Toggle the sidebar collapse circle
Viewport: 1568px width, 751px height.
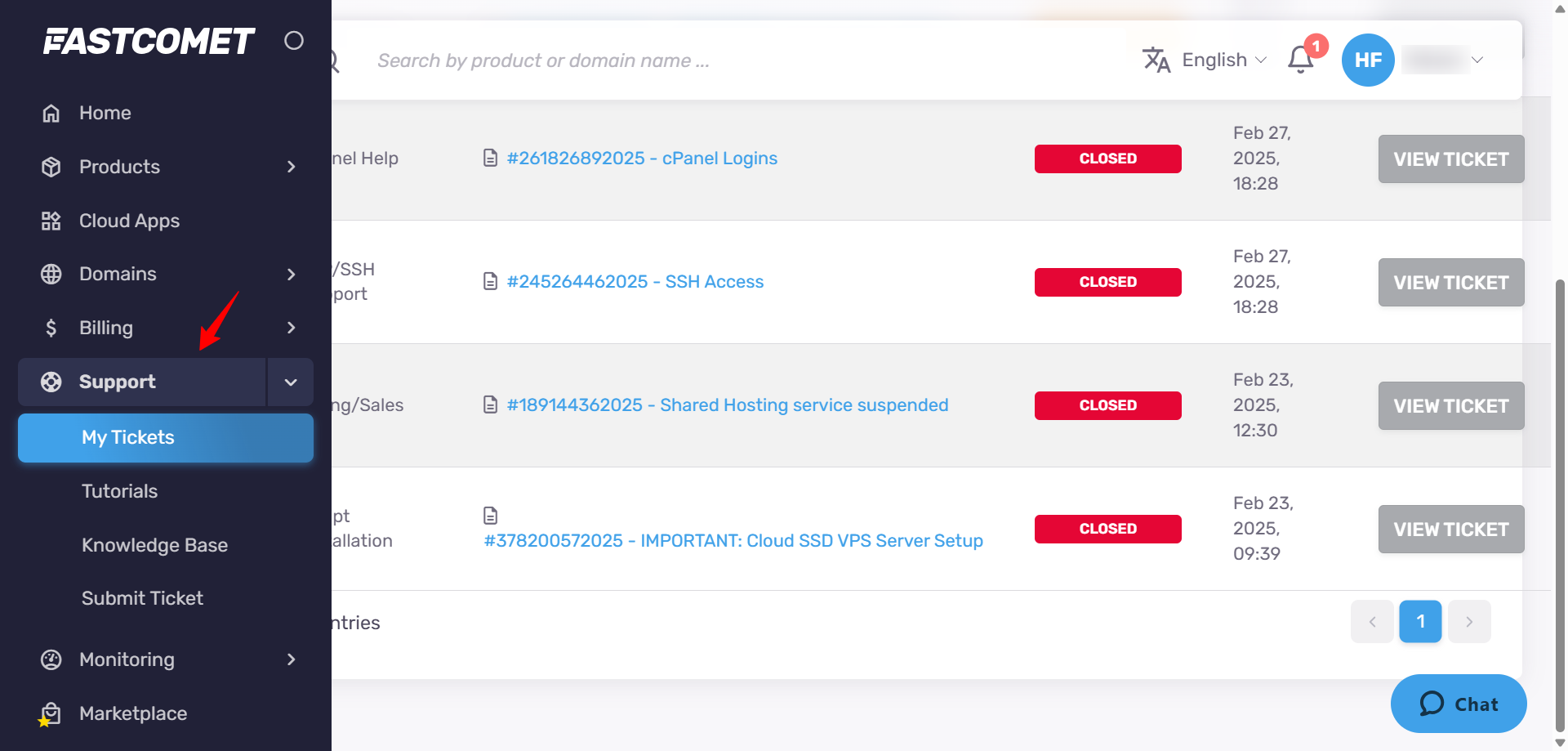294,41
